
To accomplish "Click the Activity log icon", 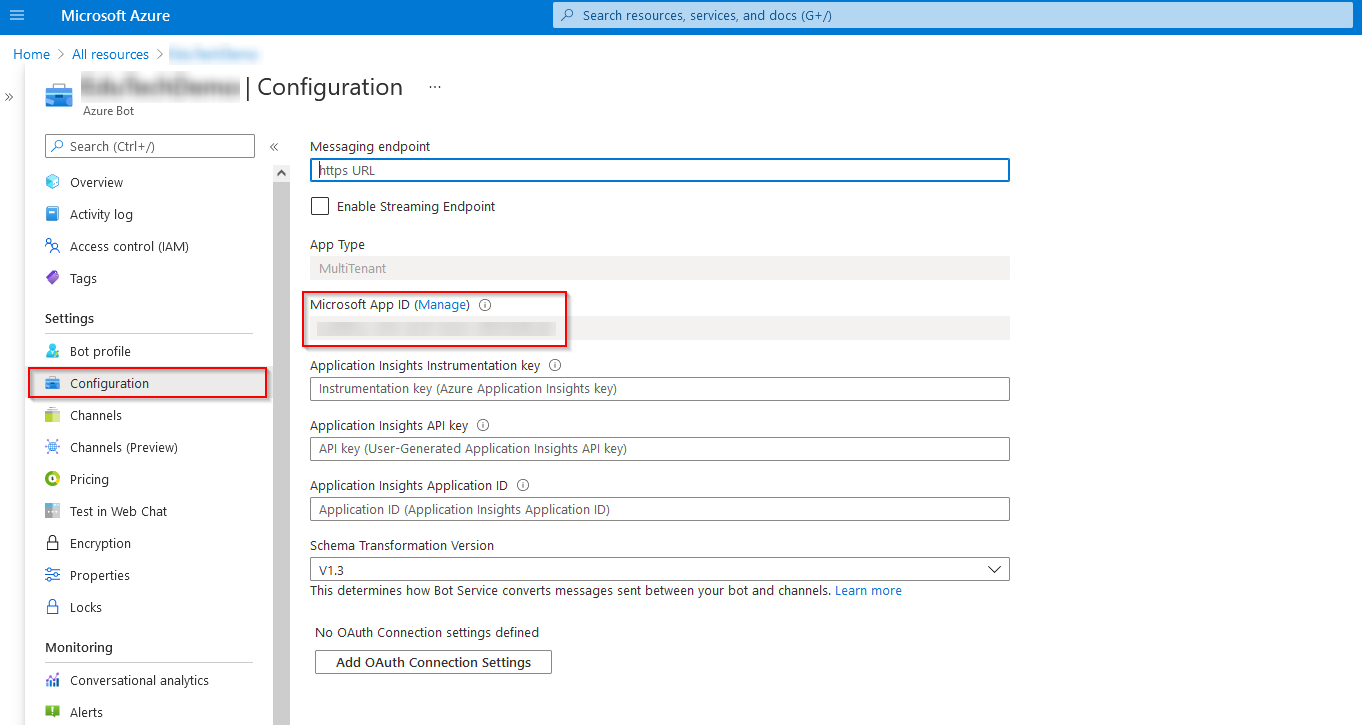I will 53,214.
